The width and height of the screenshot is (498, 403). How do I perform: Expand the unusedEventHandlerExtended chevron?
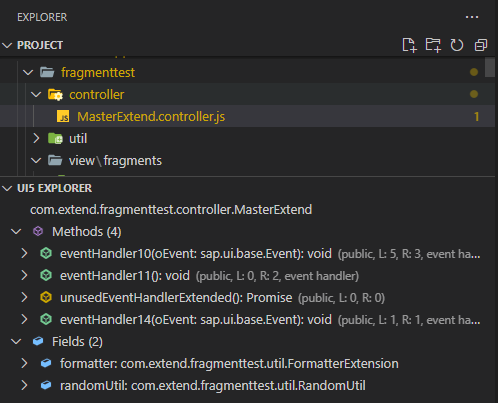(24, 297)
